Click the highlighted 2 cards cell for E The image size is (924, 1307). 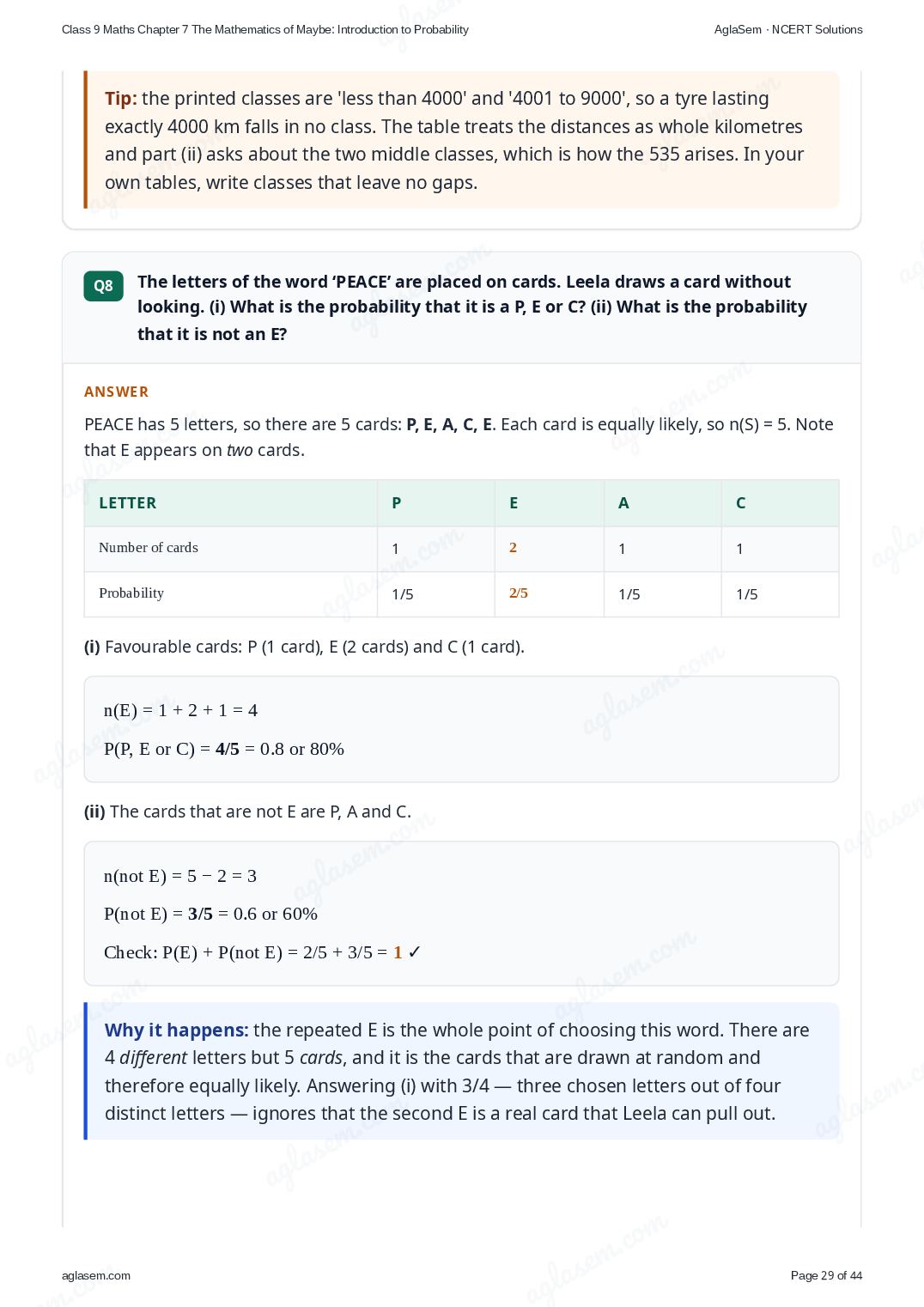[x=513, y=548]
